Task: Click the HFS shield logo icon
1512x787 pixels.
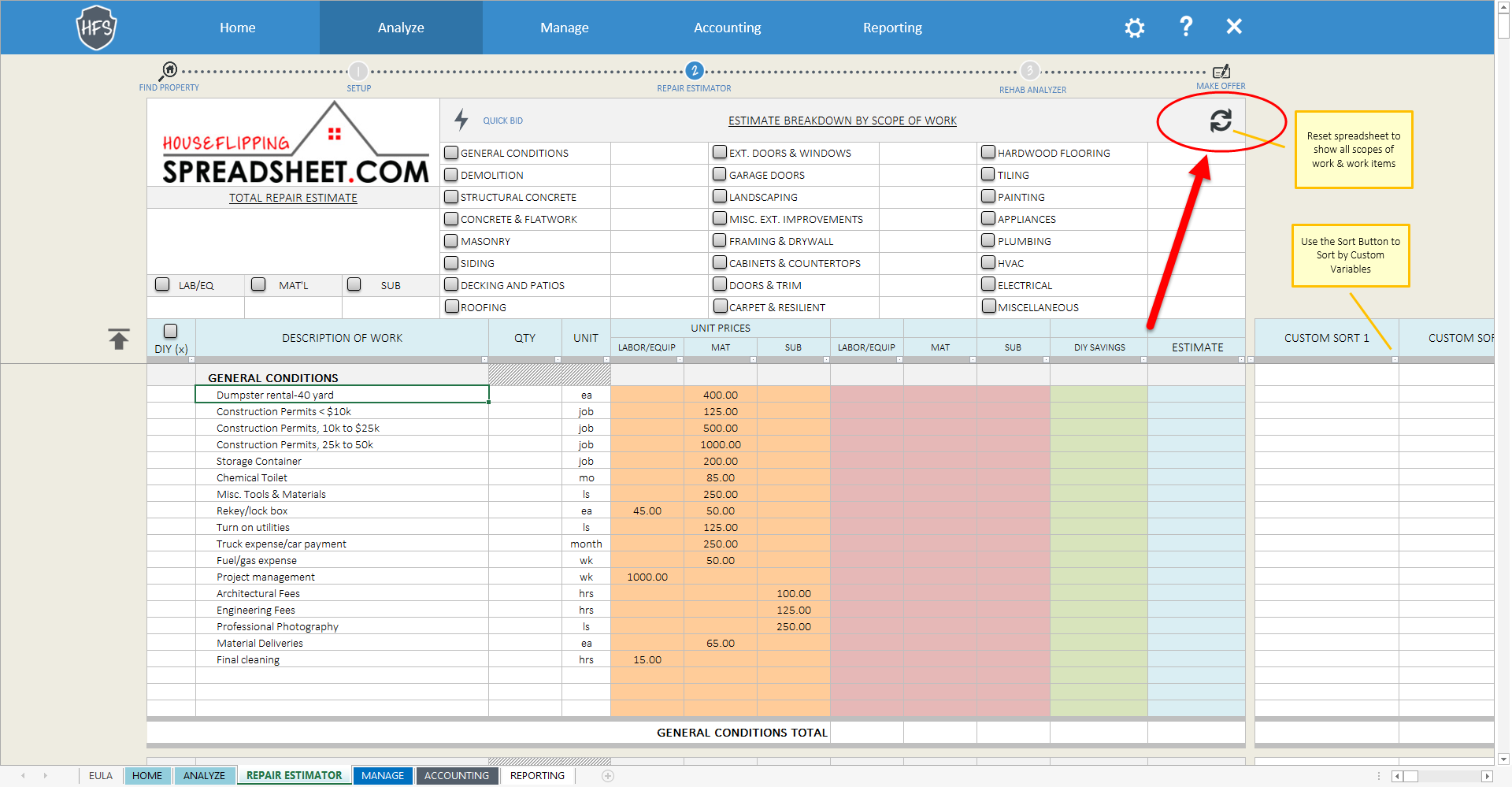Action: [96, 28]
